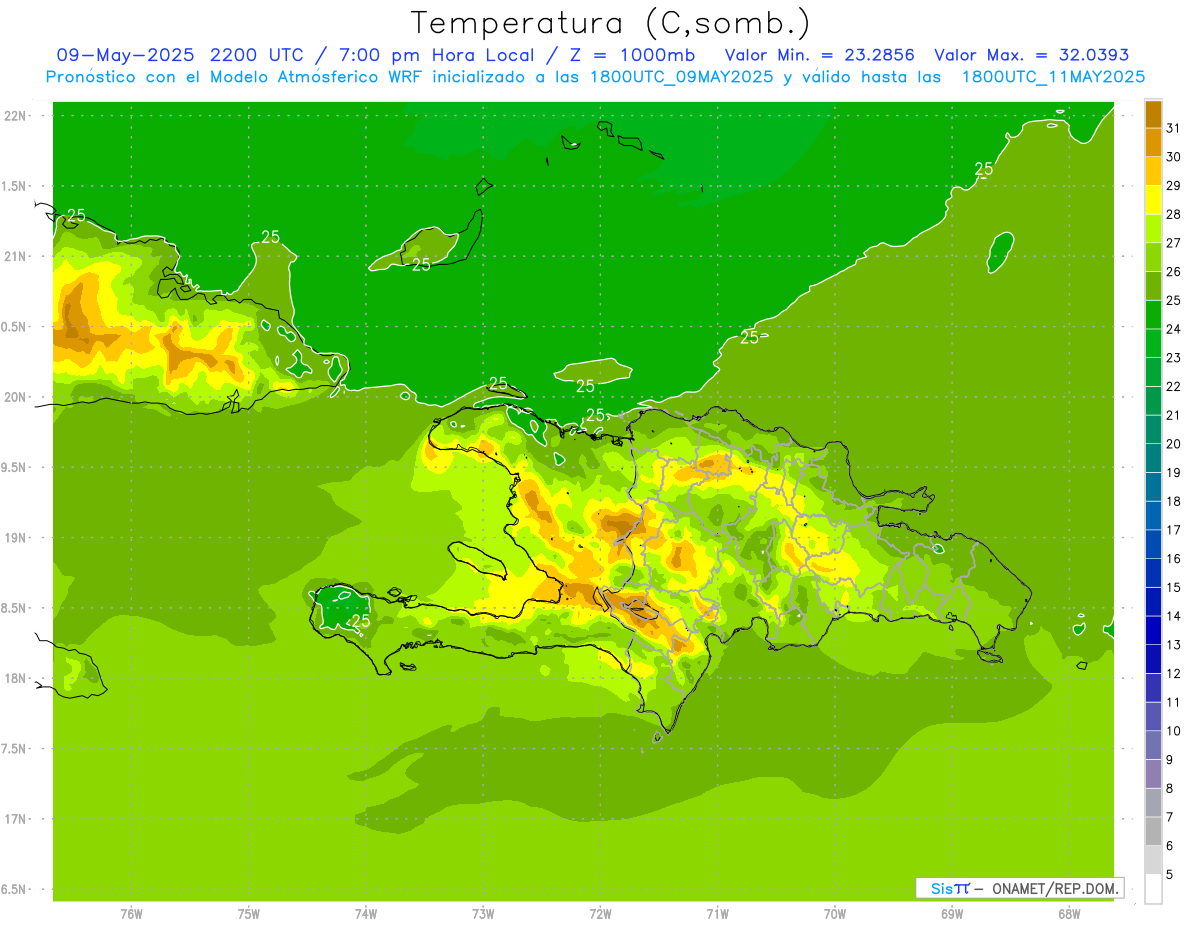Click the colorbar label 5
This screenshot has width=1200, height=927.
tap(1170, 875)
